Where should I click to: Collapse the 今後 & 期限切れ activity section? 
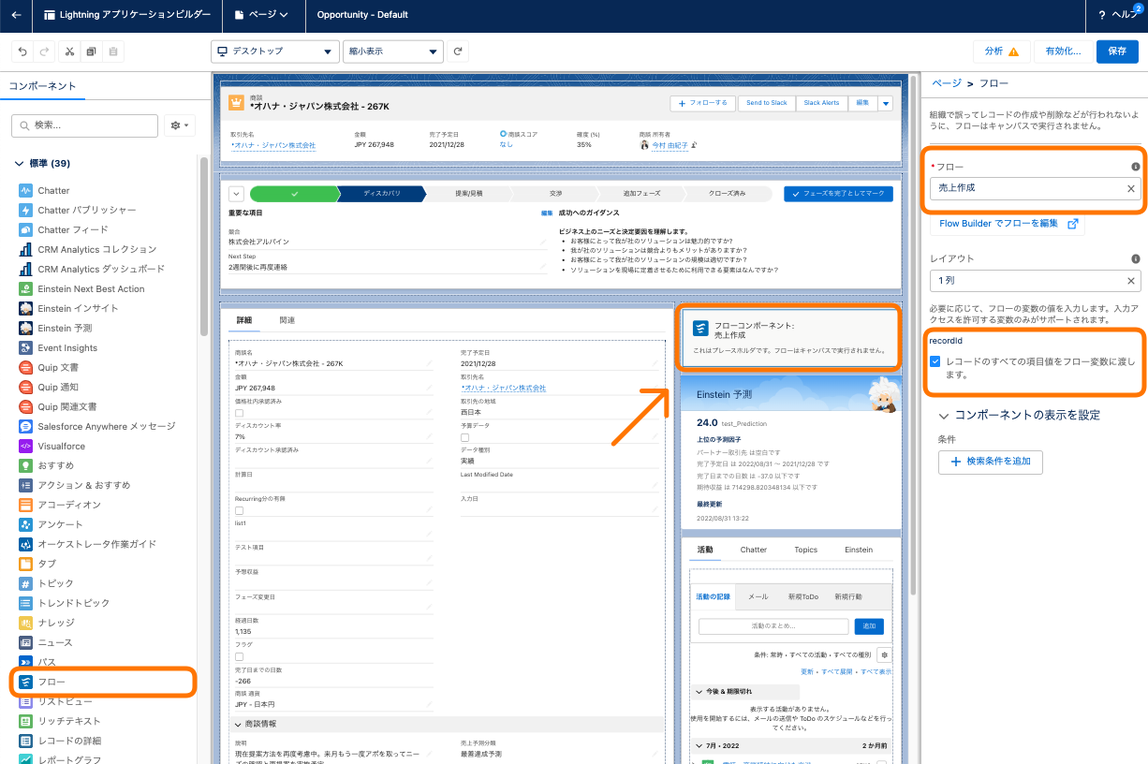[699, 692]
